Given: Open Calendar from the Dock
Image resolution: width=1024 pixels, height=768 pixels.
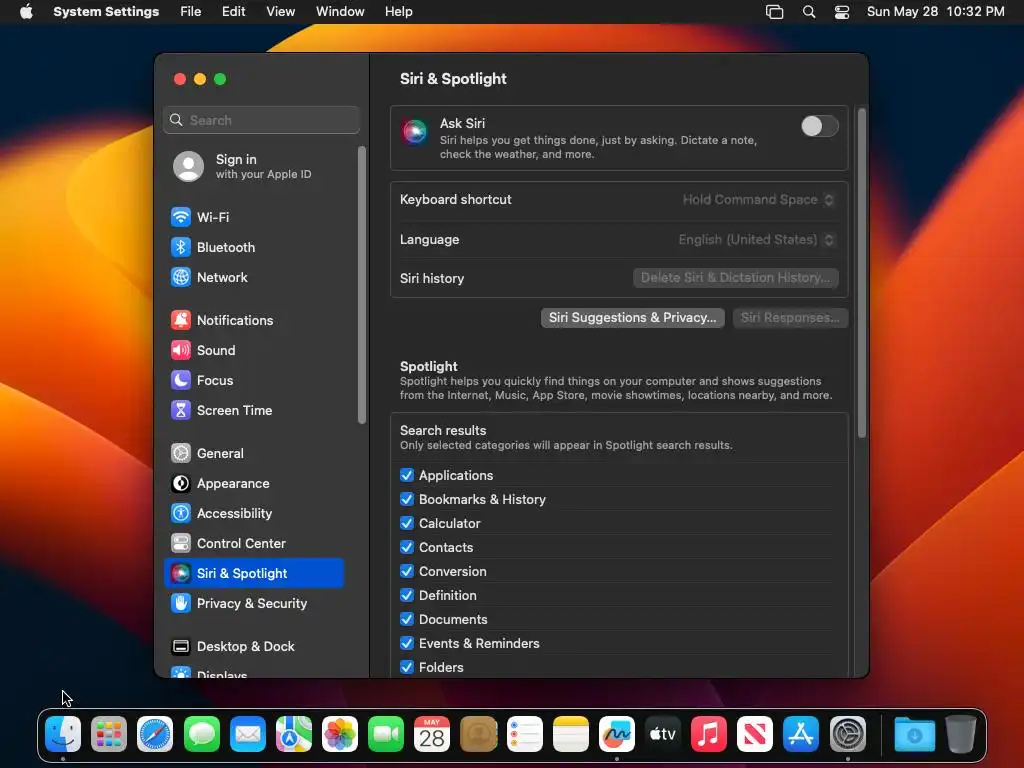Looking at the screenshot, I should coord(432,734).
